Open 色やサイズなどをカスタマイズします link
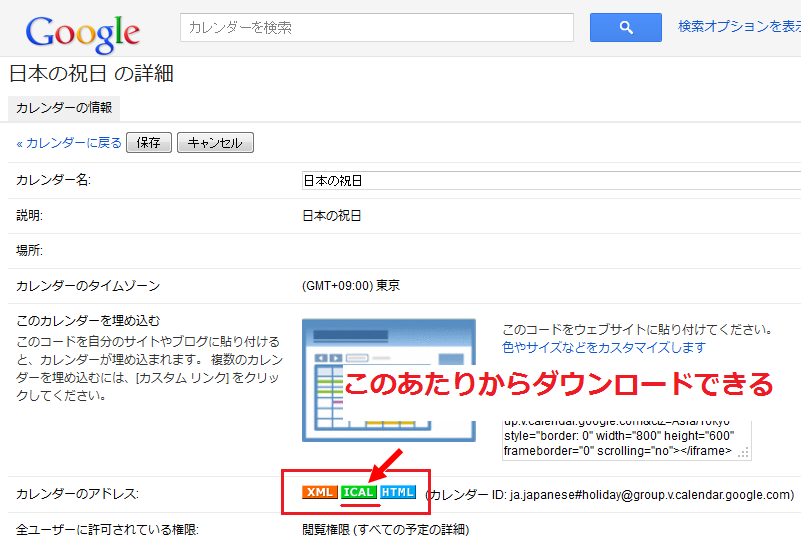Screen dimensions: 801x546 [604, 348]
